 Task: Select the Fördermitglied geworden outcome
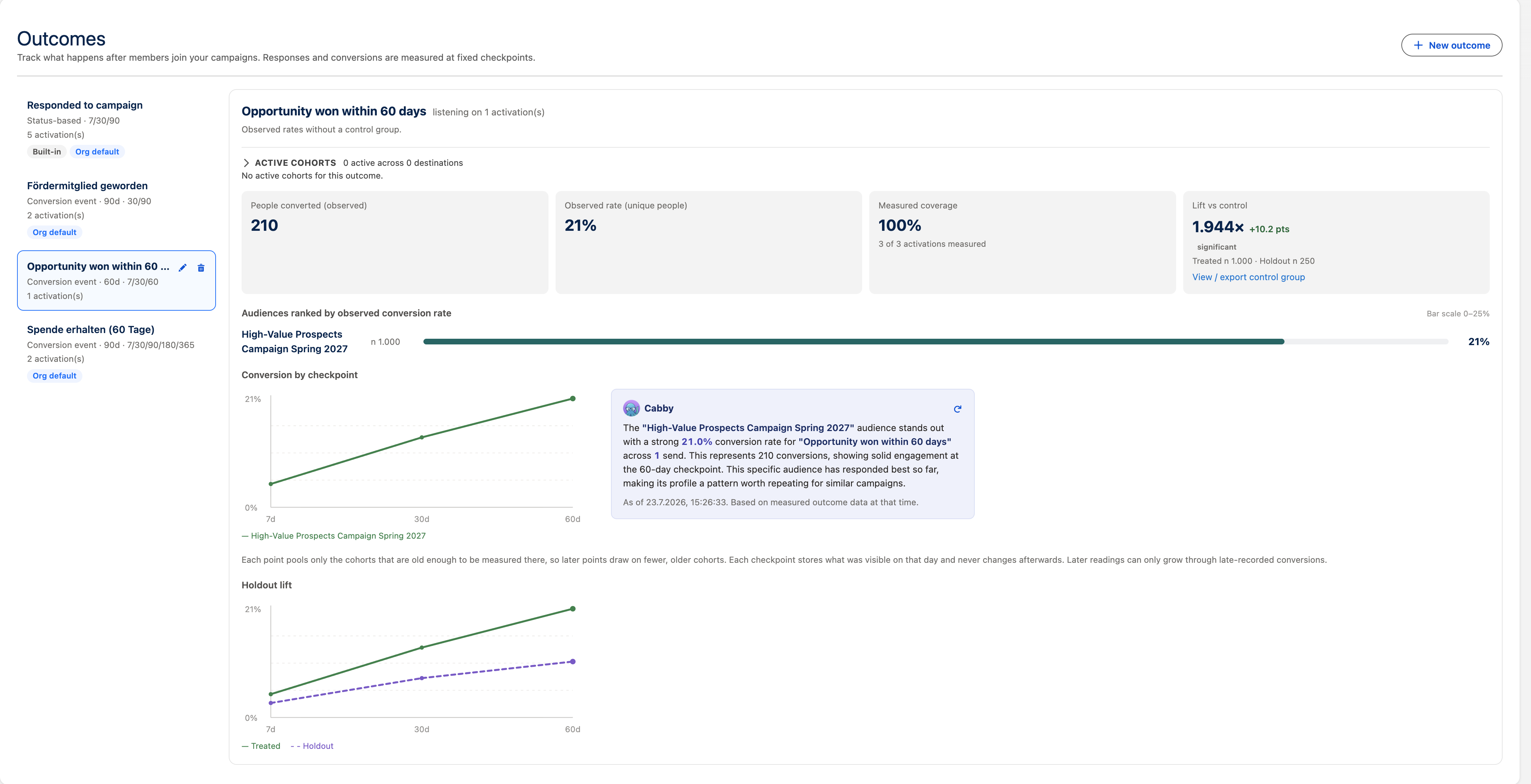pos(117,208)
